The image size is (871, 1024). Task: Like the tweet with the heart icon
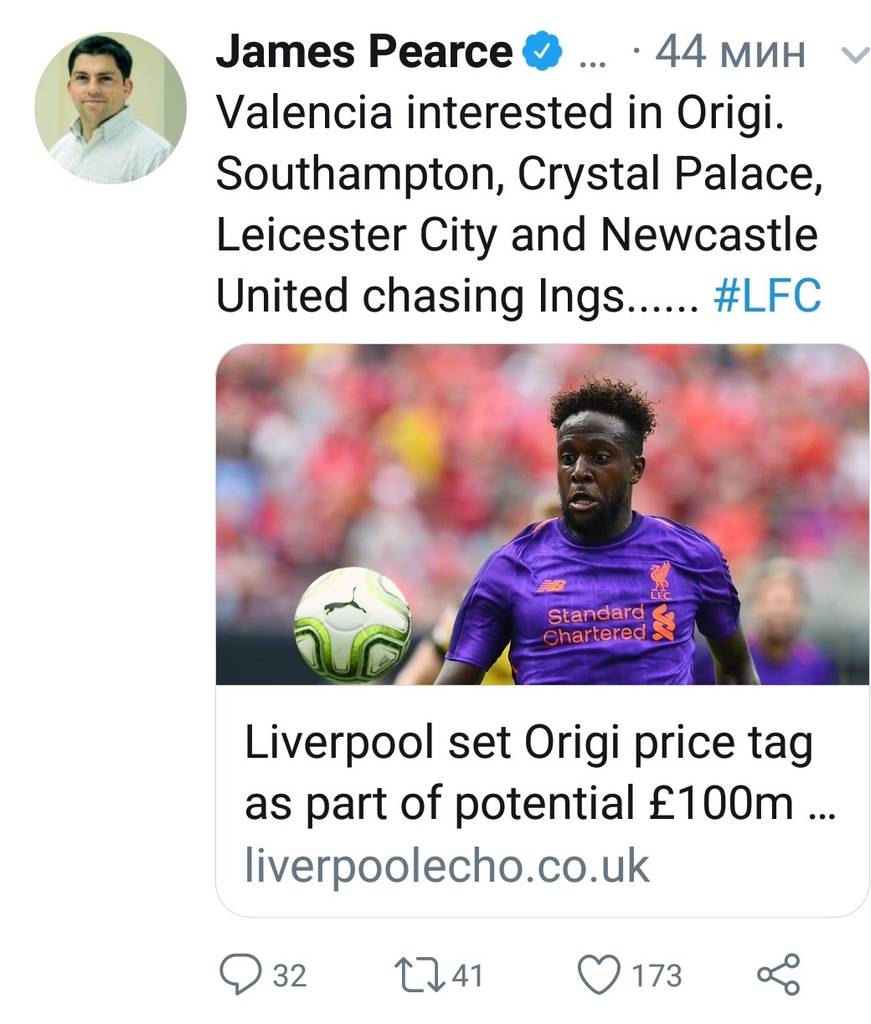pyautogui.click(x=600, y=974)
